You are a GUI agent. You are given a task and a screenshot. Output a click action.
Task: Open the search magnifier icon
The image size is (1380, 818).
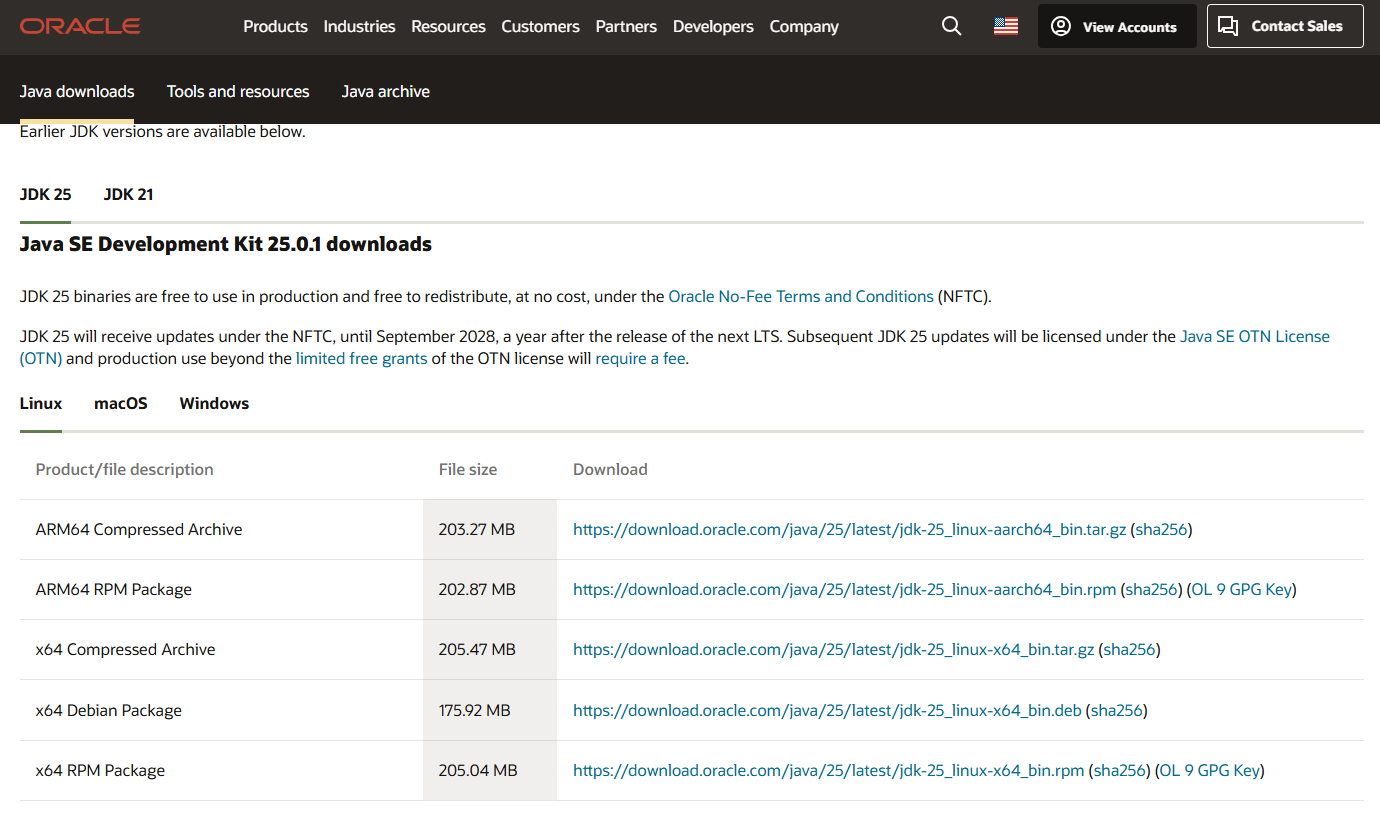[x=951, y=26]
